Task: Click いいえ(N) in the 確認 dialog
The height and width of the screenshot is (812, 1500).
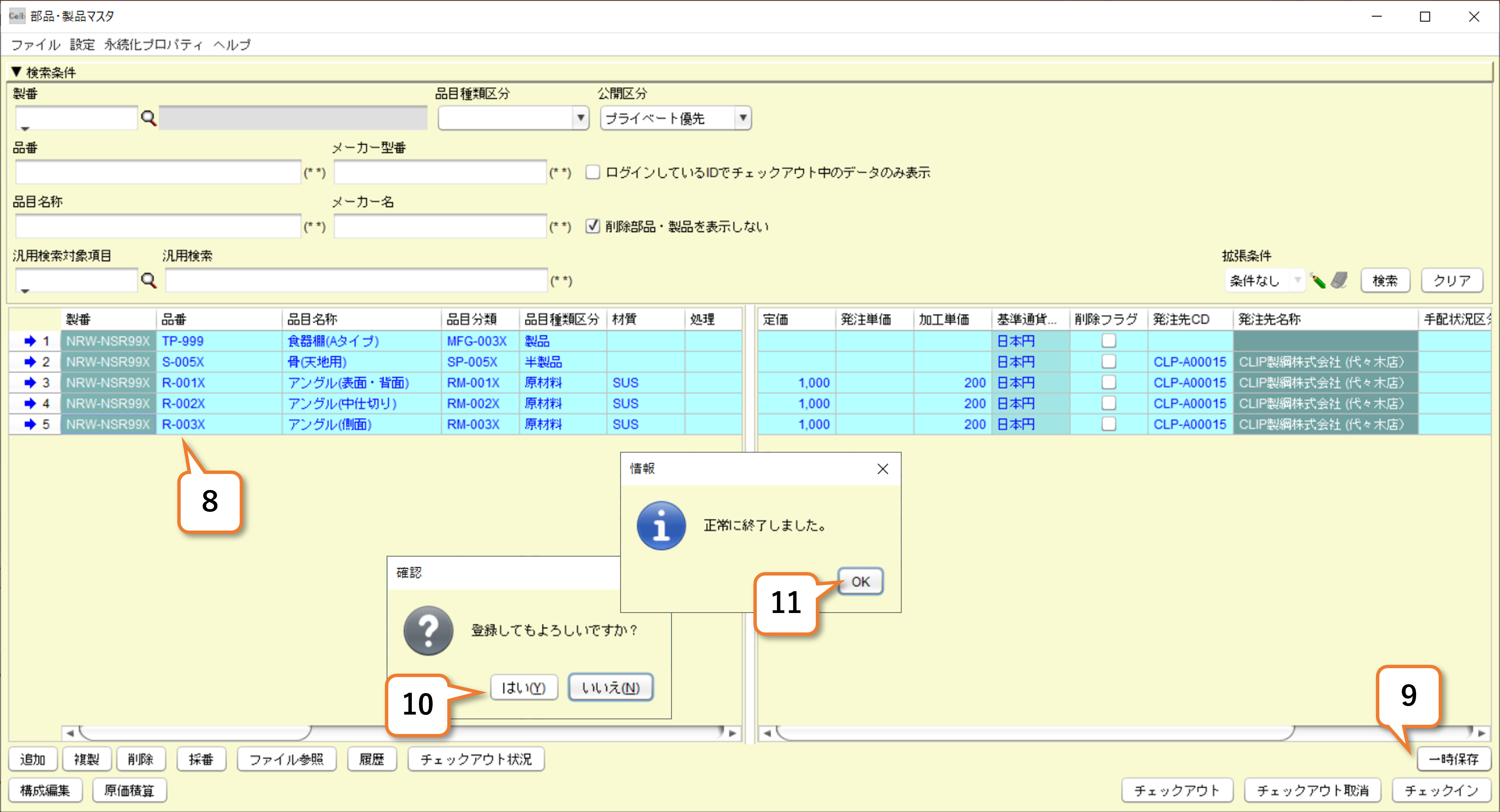Action: pos(611,687)
